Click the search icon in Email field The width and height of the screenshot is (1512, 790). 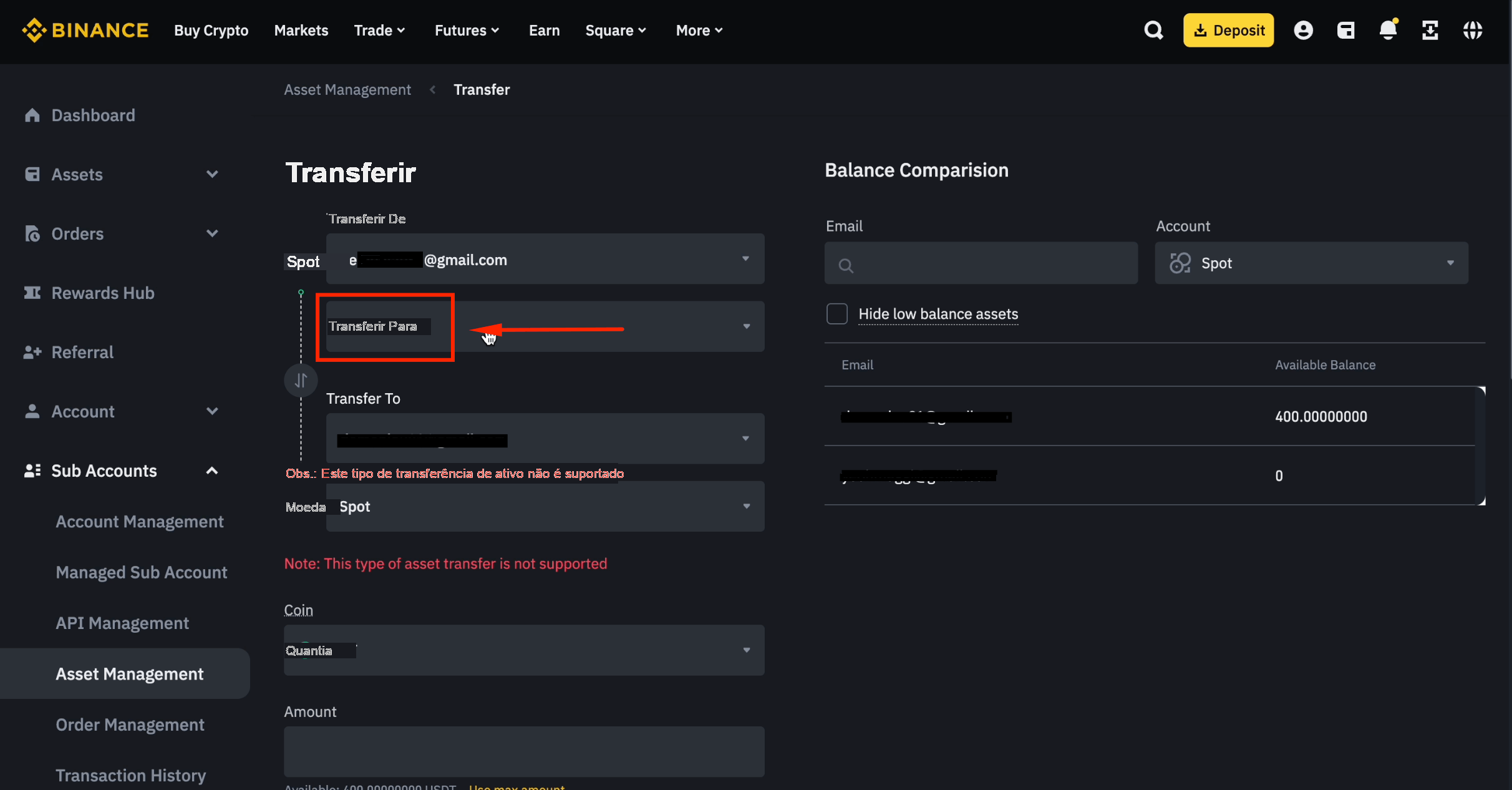[846, 266]
